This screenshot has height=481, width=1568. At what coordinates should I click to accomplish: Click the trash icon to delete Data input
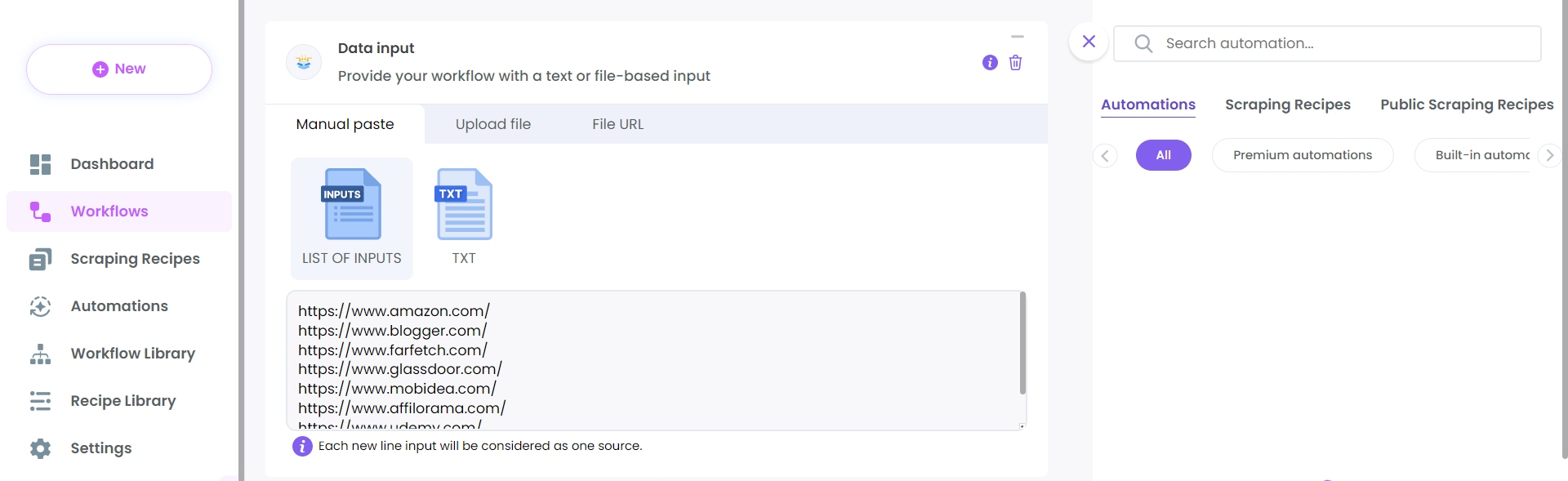click(1015, 63)
